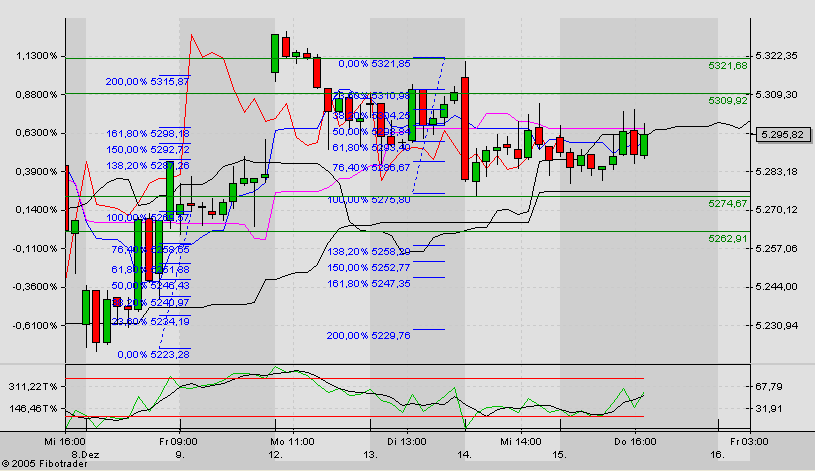
Task: Click indicator scale value 311,22T%
Action: (x=33, y=387)
